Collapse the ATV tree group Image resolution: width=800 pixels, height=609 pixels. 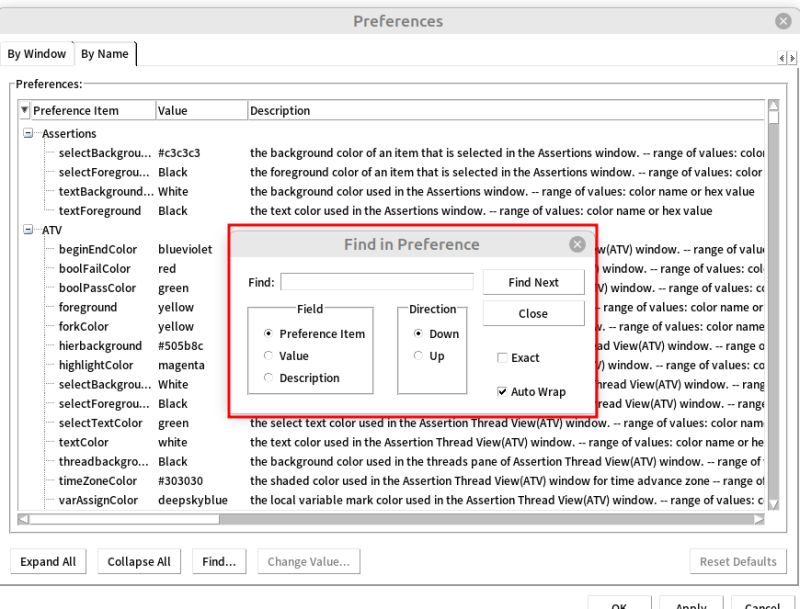click(28, 230)
